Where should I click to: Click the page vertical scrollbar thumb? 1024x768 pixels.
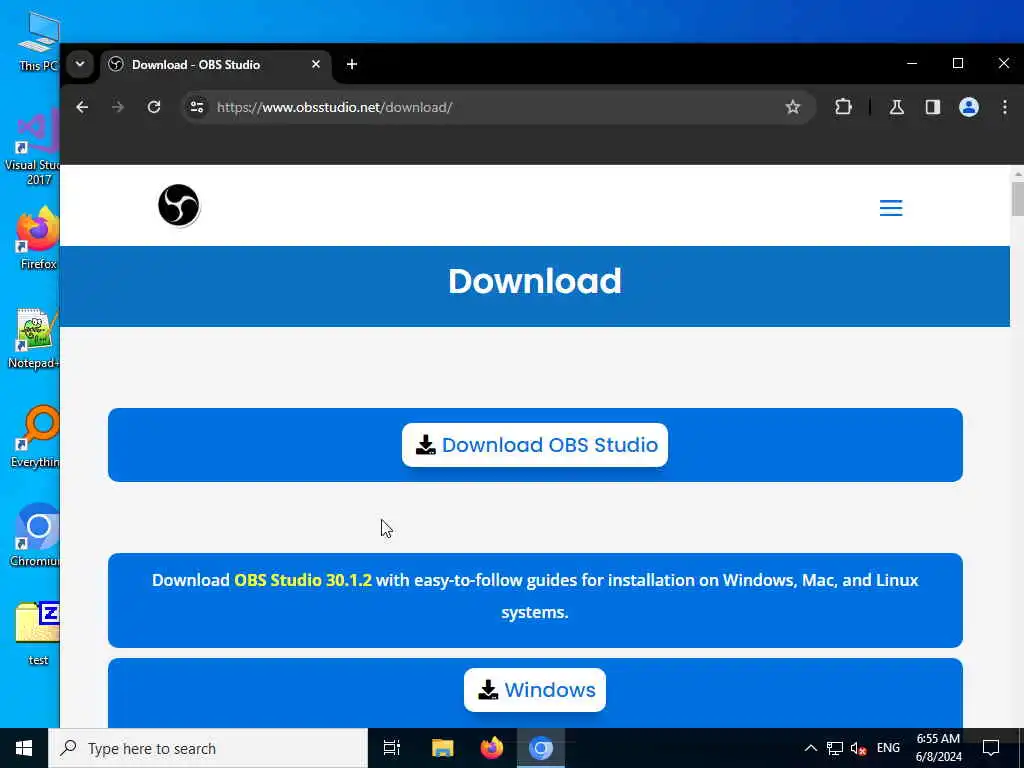(1017, 198)
